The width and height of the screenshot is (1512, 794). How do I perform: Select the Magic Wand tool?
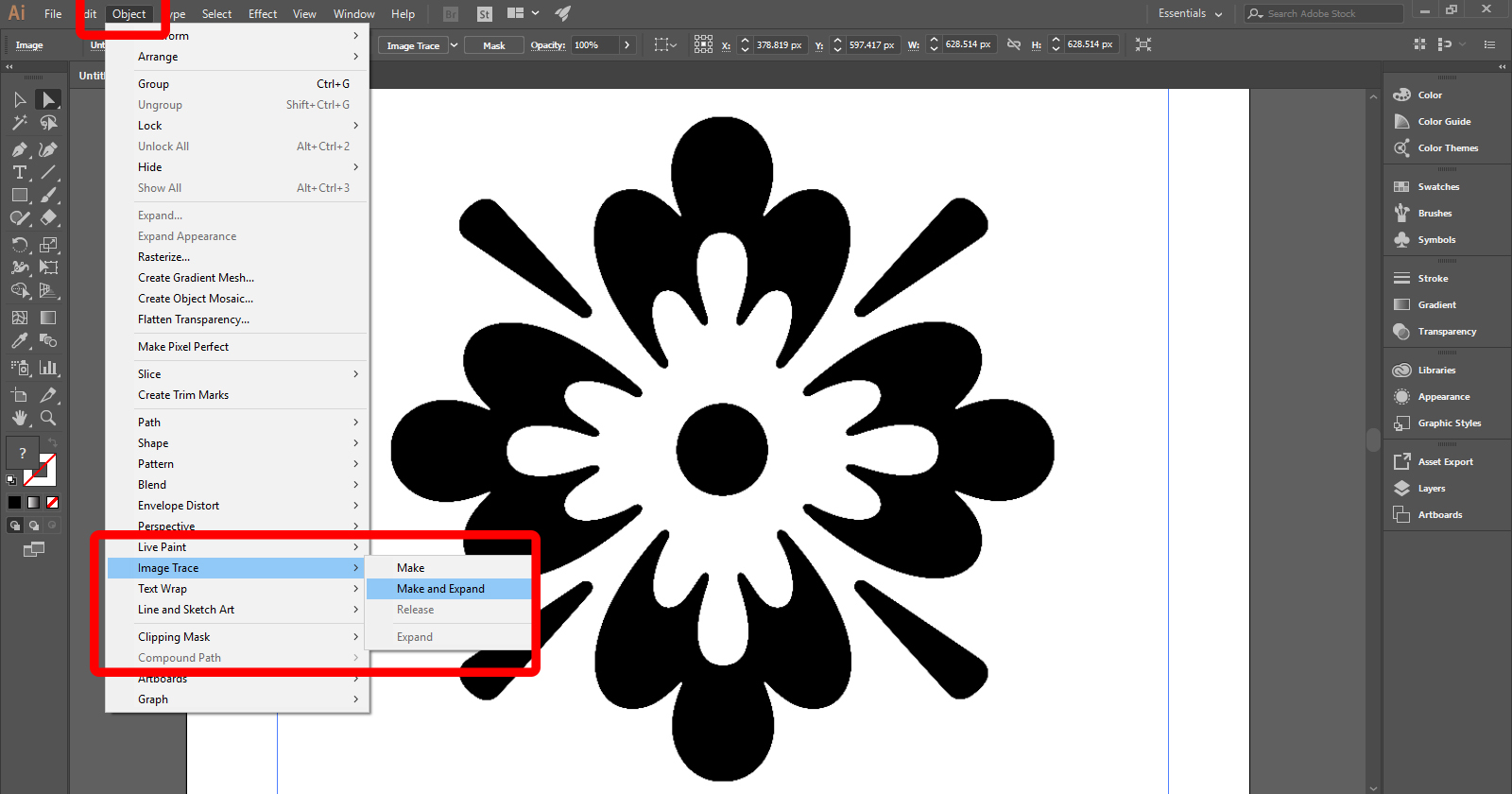coord(20,123)
